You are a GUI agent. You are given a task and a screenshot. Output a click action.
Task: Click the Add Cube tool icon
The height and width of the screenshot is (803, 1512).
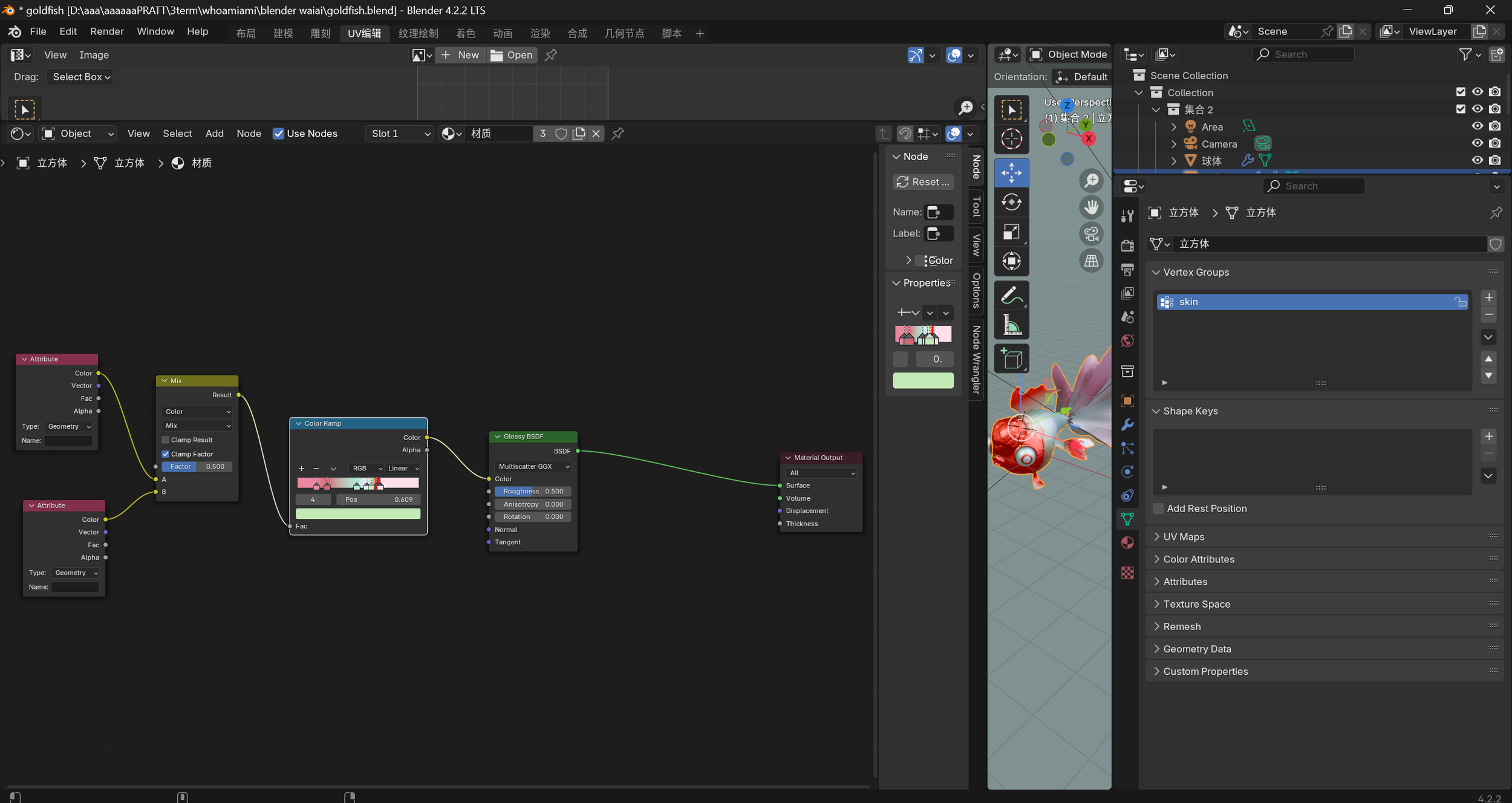(1011, 359)
